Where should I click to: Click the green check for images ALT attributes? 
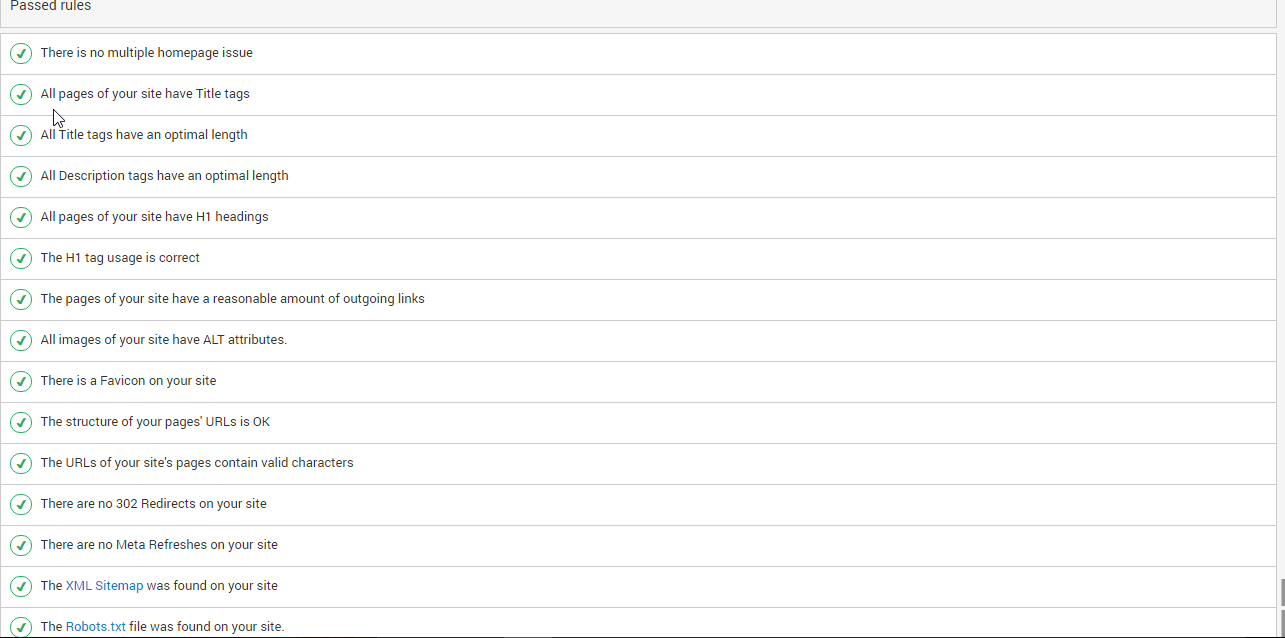[x=21, y=340]
